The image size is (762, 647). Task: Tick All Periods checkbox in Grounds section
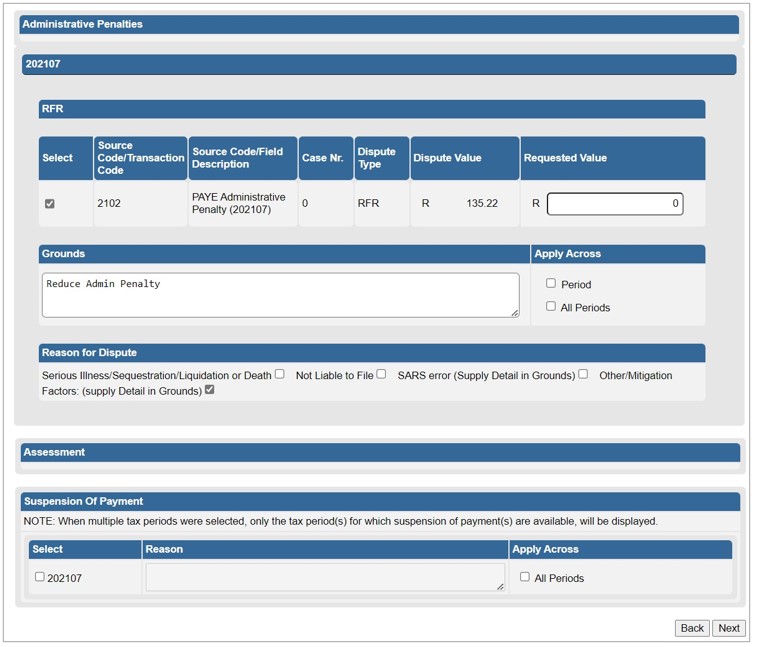pos(551,306)
